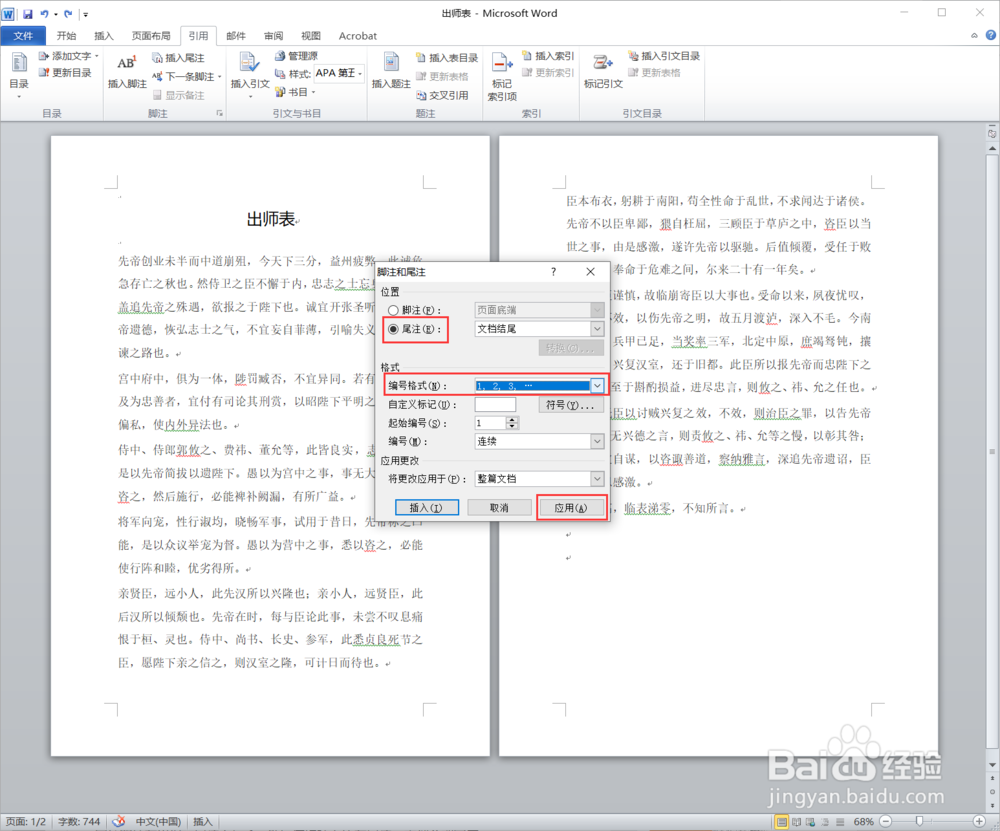Click the page count 页面: 1/2 in status bar
The image size is (1000, 831).
coord(26,821)
